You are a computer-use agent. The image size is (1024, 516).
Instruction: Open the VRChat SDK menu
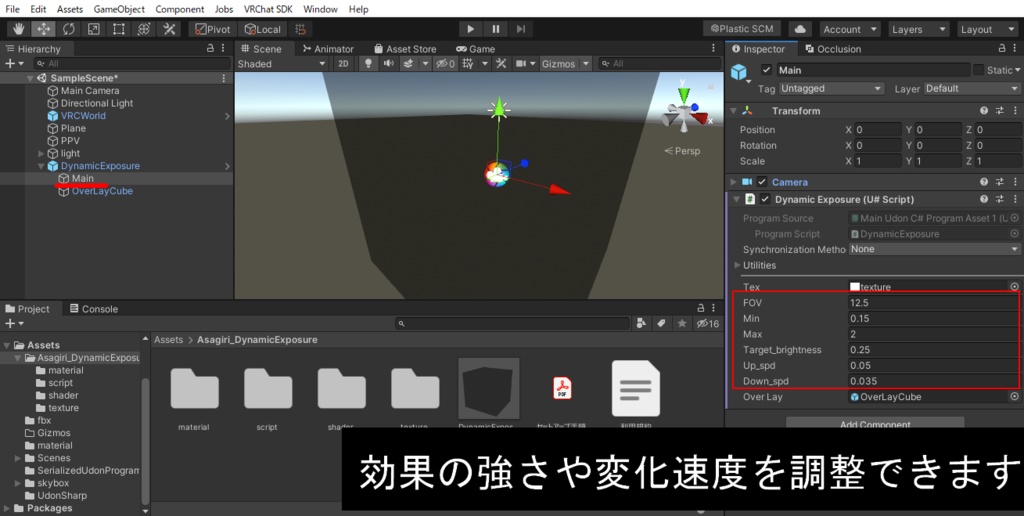(270, 9)
